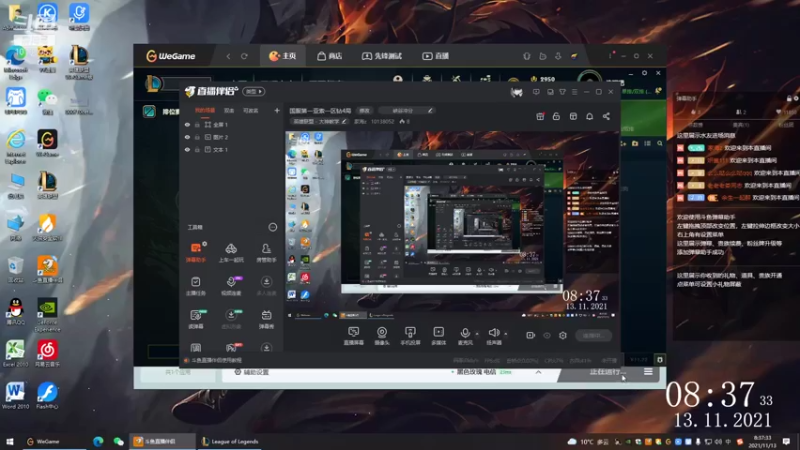Click the modify title button

tap(364, 110)
